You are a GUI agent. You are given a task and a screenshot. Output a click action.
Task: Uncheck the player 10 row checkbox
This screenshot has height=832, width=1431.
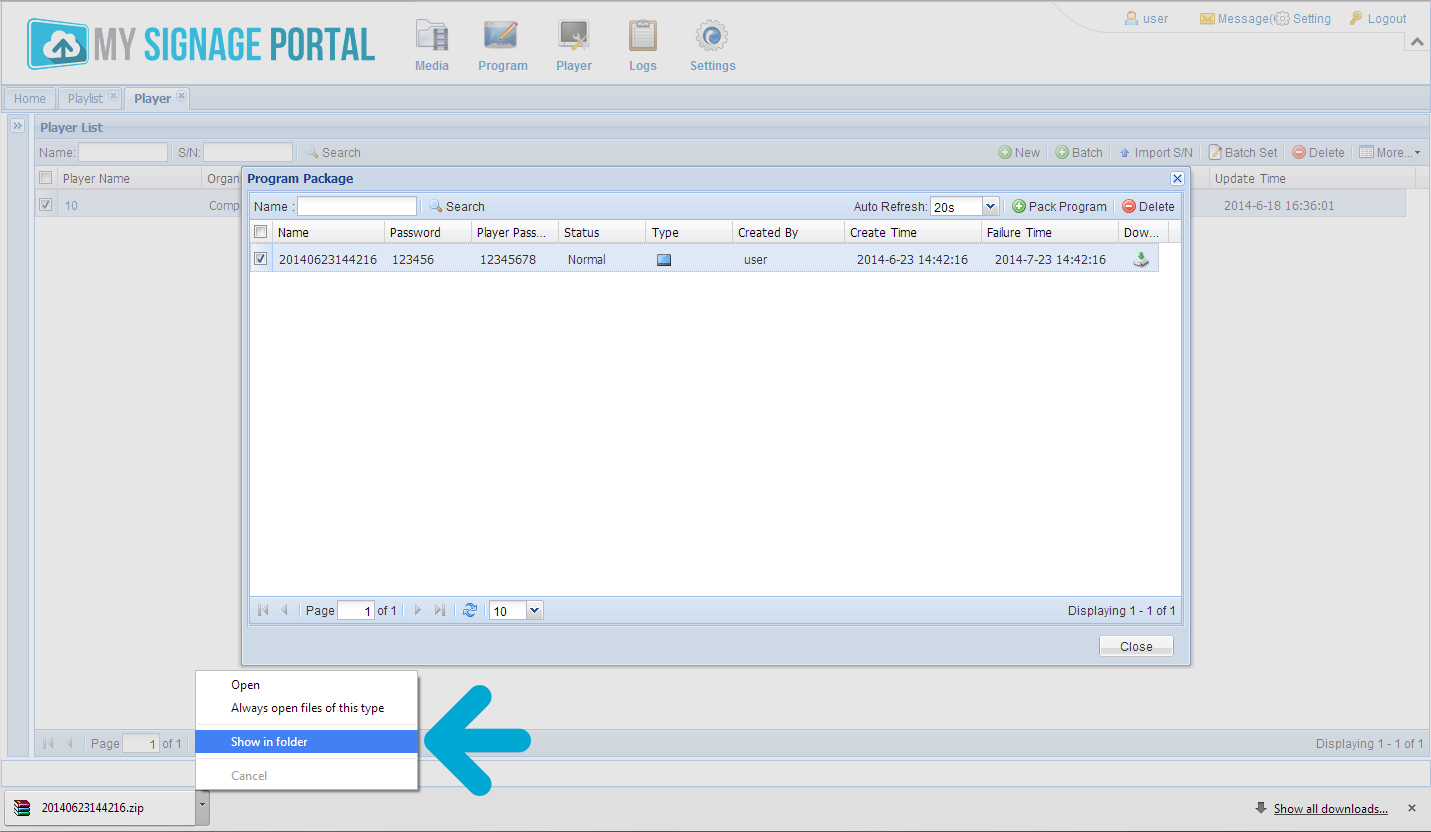pyautogui.click(x=45, y=205)
